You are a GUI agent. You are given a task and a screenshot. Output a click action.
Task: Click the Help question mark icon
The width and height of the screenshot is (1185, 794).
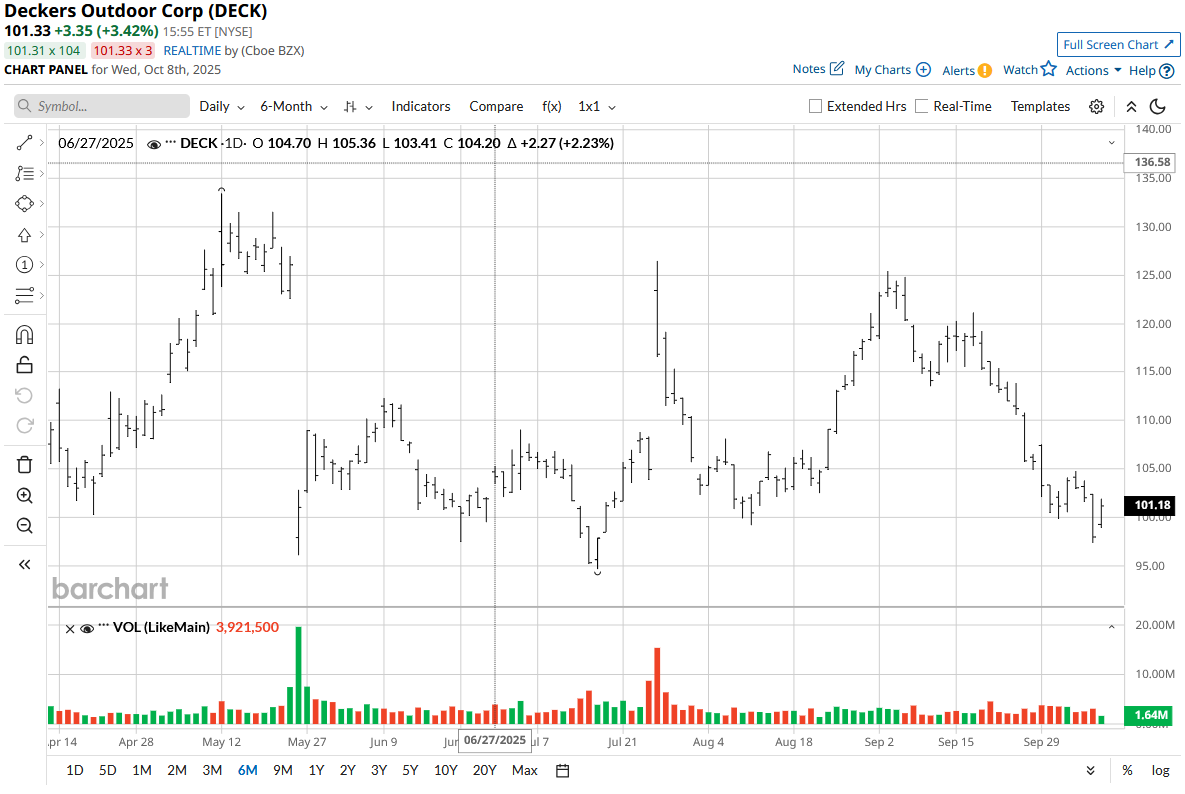(x=1167, y=71)
